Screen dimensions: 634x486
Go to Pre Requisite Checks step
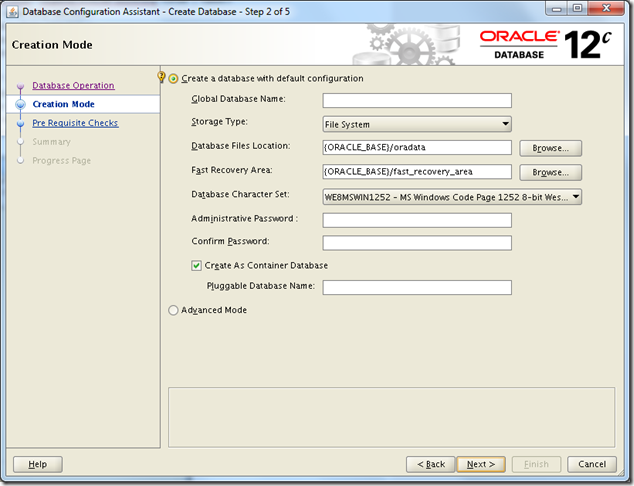(x=75, y=124)
